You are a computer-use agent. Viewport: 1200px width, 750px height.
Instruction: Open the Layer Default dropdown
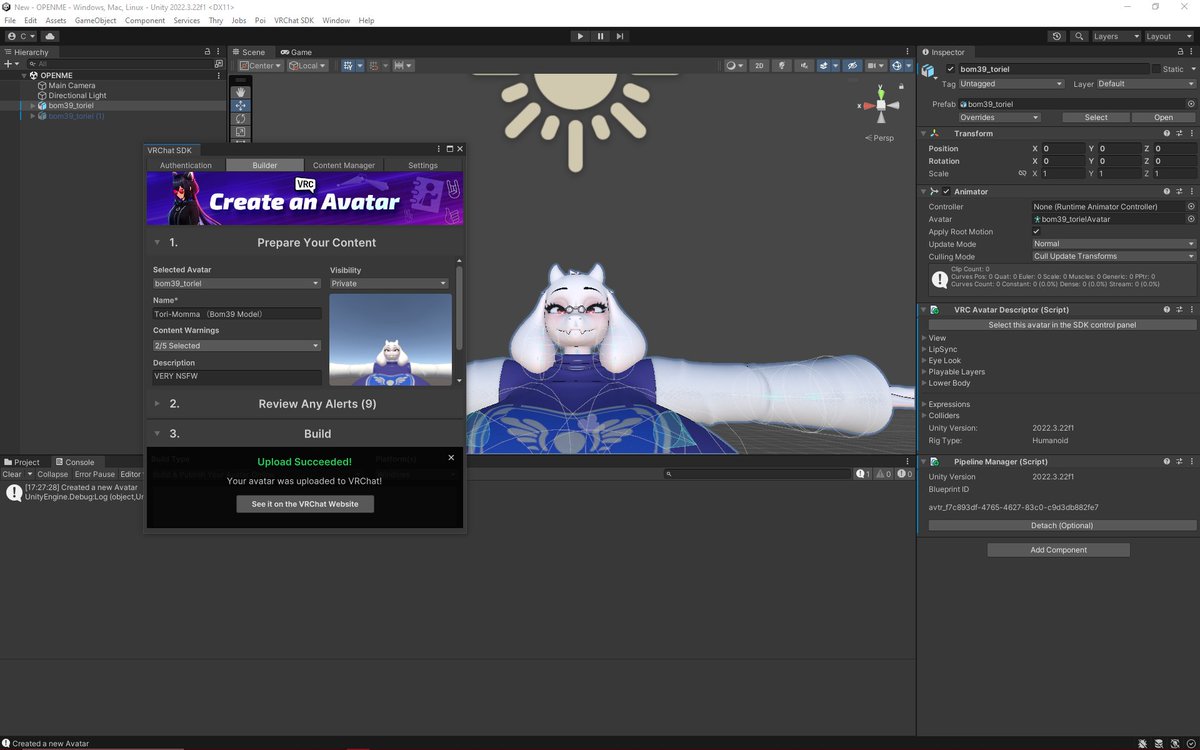pos(1146,84)
